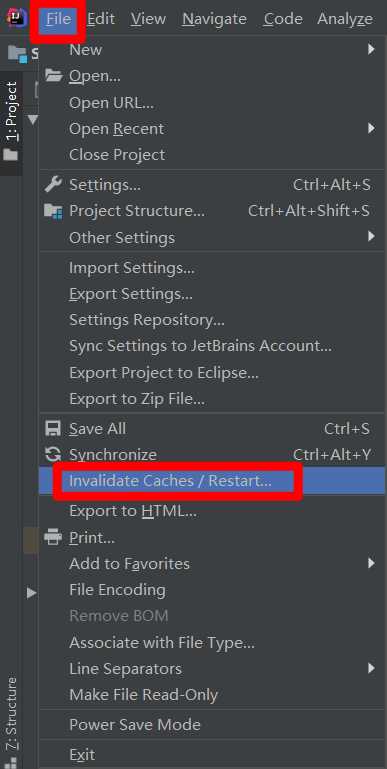This screenshot has width=387, height=769.
Task: Click the IntelliJ IDEA logo icon
Action: pyautogui.click(x=16, y=18)
